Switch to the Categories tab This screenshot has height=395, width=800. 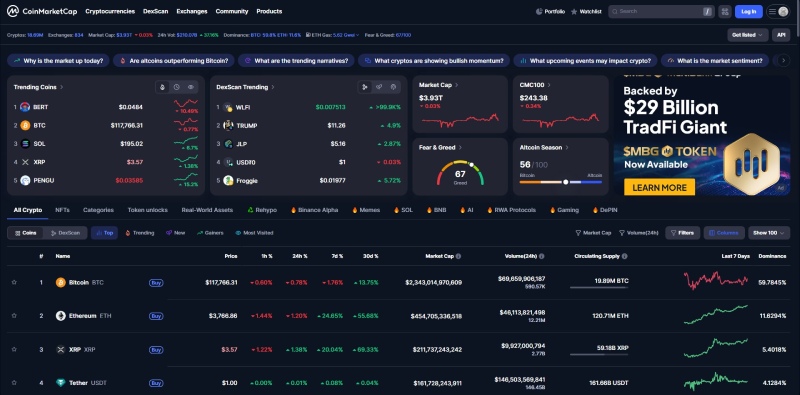click(98, 210)
